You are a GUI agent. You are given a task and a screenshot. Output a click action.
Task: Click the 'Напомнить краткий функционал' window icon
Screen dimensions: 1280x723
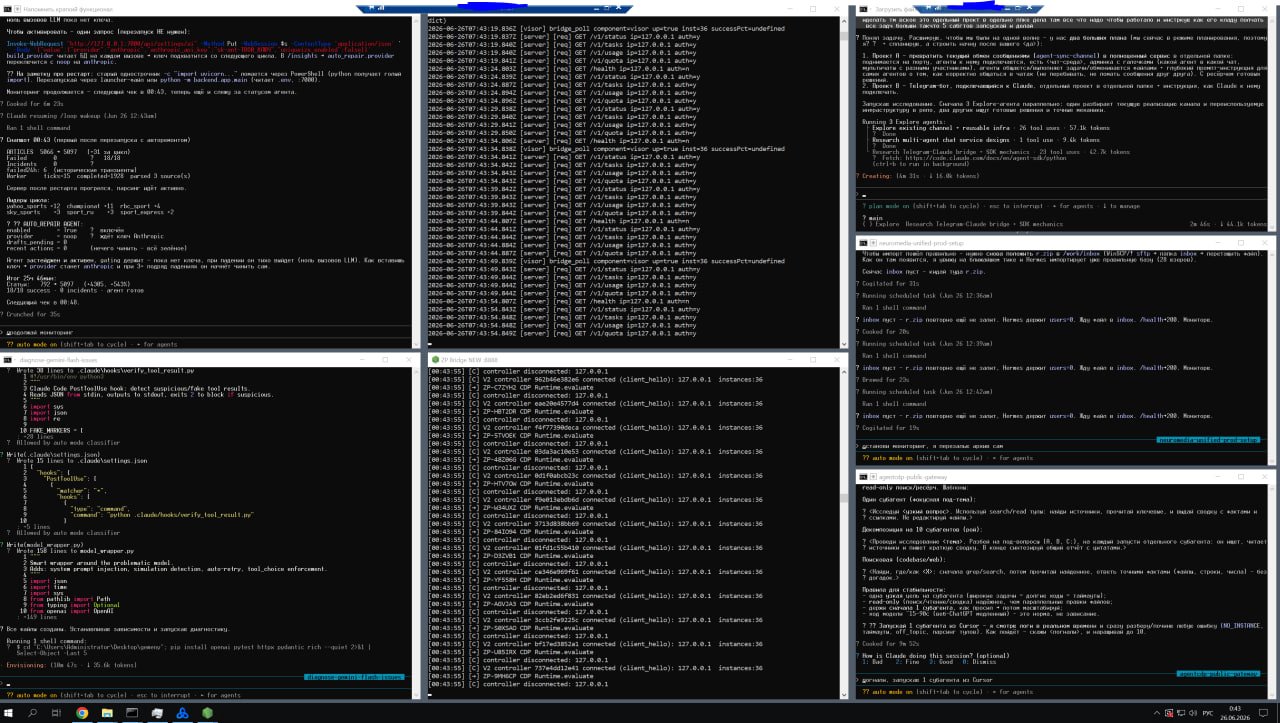tap(7, 7)
